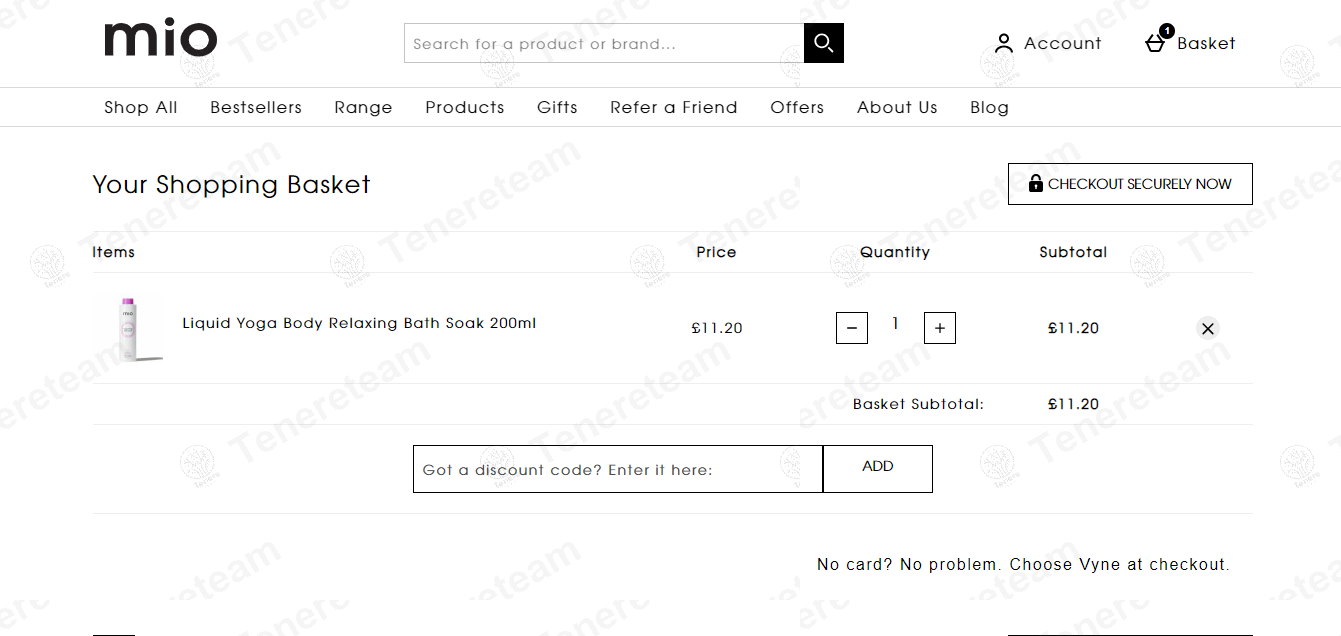Open the Blog link
This screenshot has height=636, width=1341.
(x=989, y=107)
